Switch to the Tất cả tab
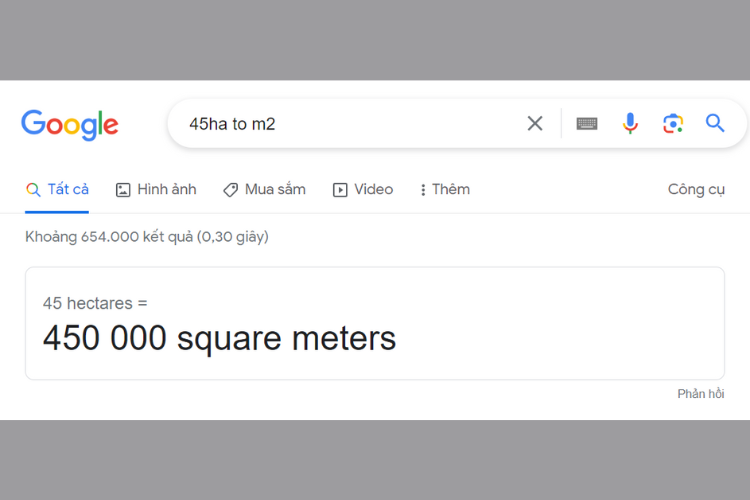 [68, 189]
